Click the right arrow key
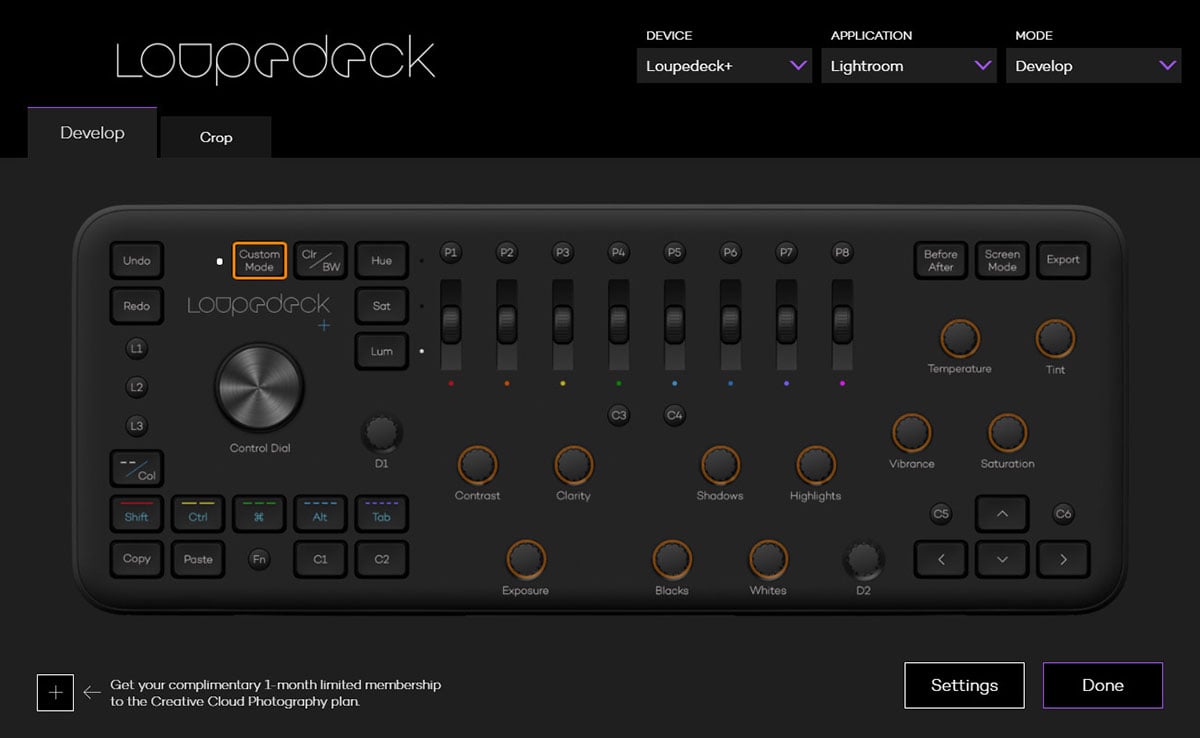 (1063, 560)
